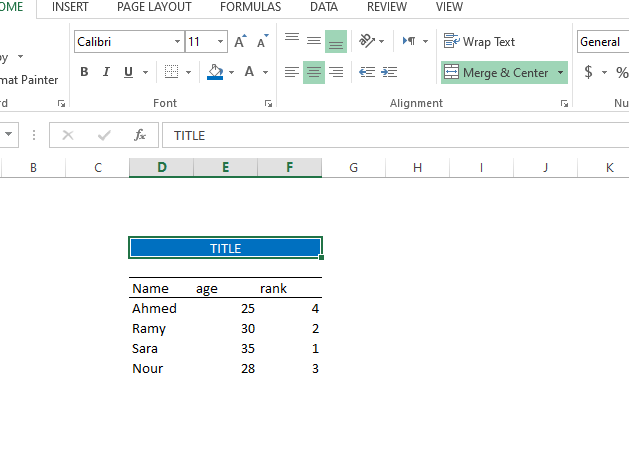The width and height of the screenshot is (629, 472).
Task: Open the Calibri font name dropdown
Action: [177, 42]
